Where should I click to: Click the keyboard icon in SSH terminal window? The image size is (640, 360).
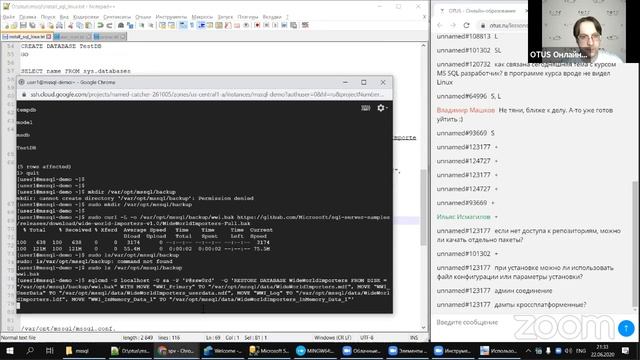[366, 108]
